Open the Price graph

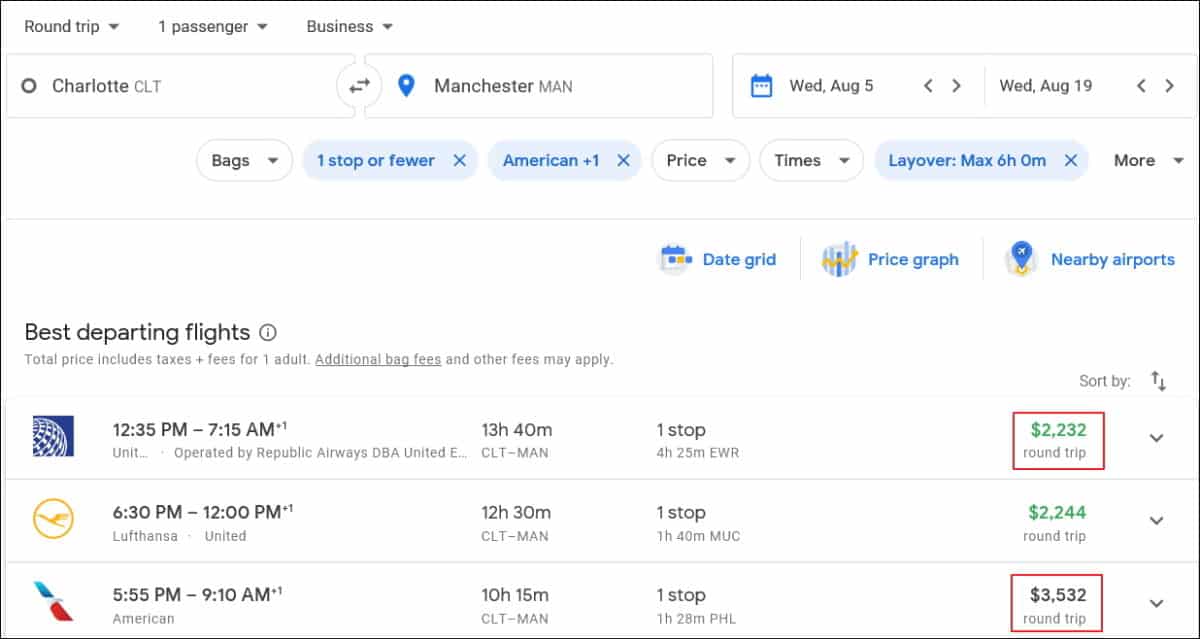890,259
